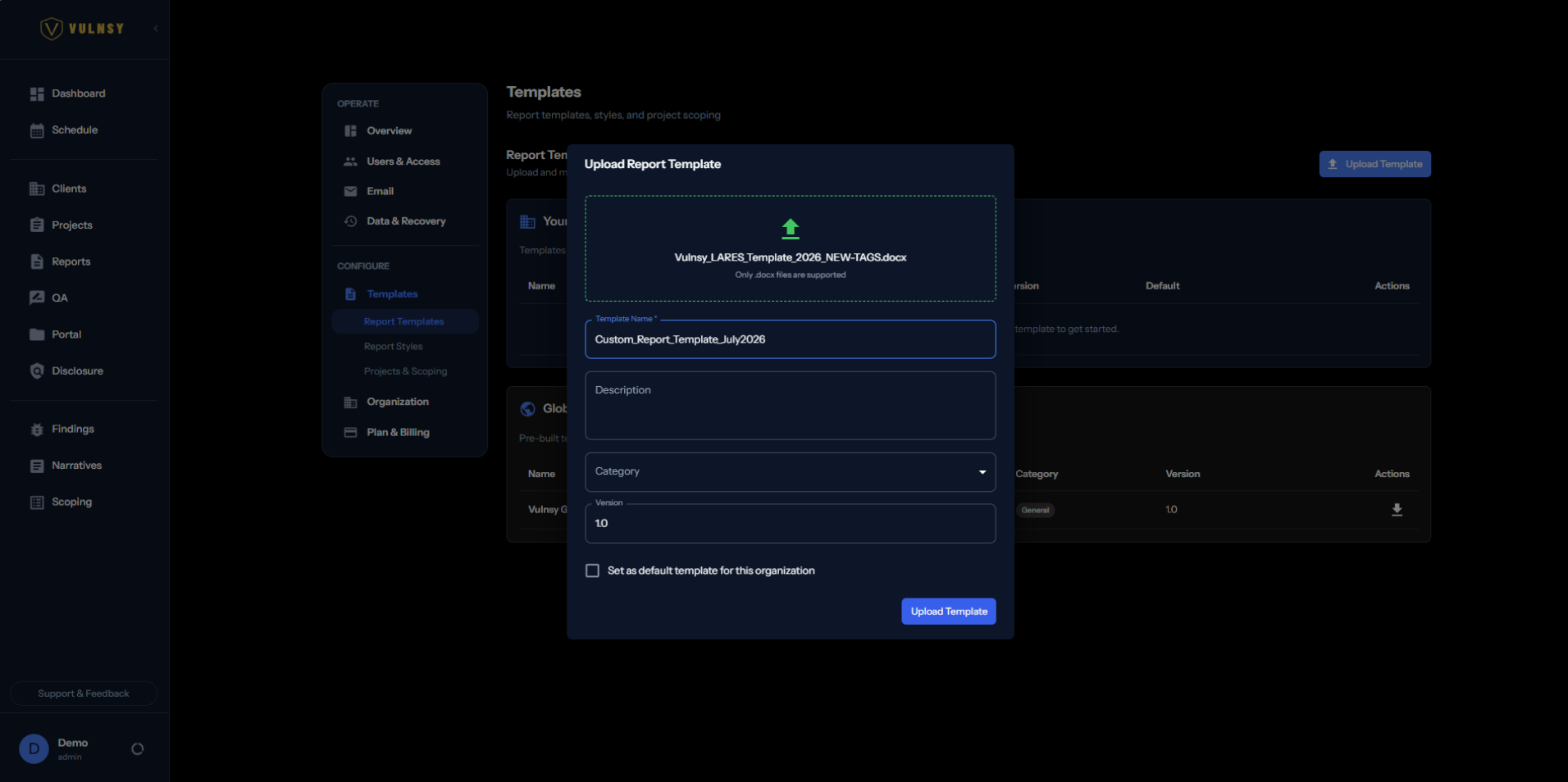Open the Schedule calendar icon

[37, 130]
